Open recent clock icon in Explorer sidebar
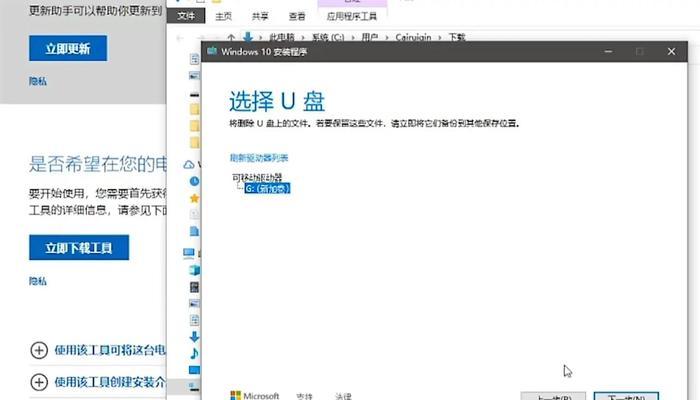 194,181
